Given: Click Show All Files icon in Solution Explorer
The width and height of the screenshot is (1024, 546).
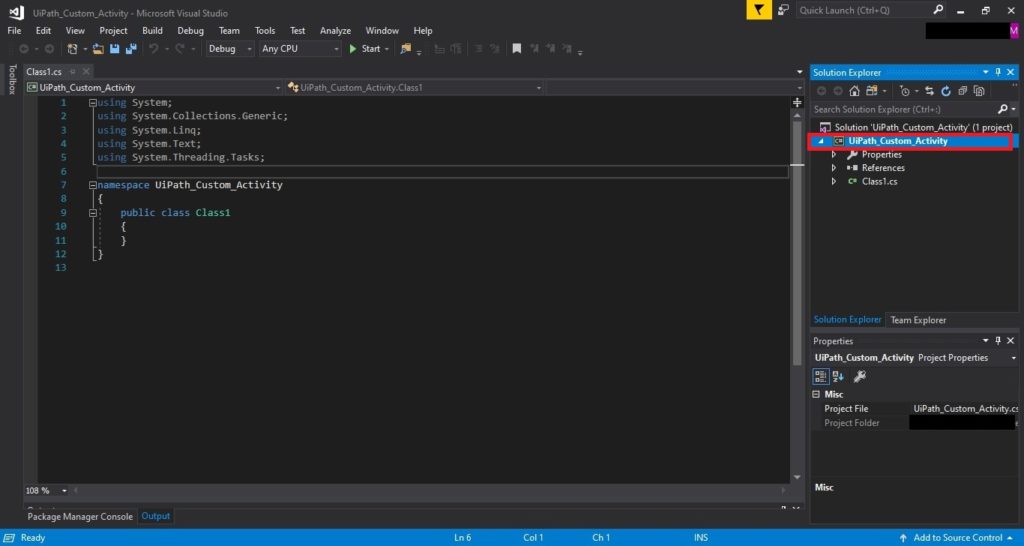Looking at the screenshot, I should (979, 91).
